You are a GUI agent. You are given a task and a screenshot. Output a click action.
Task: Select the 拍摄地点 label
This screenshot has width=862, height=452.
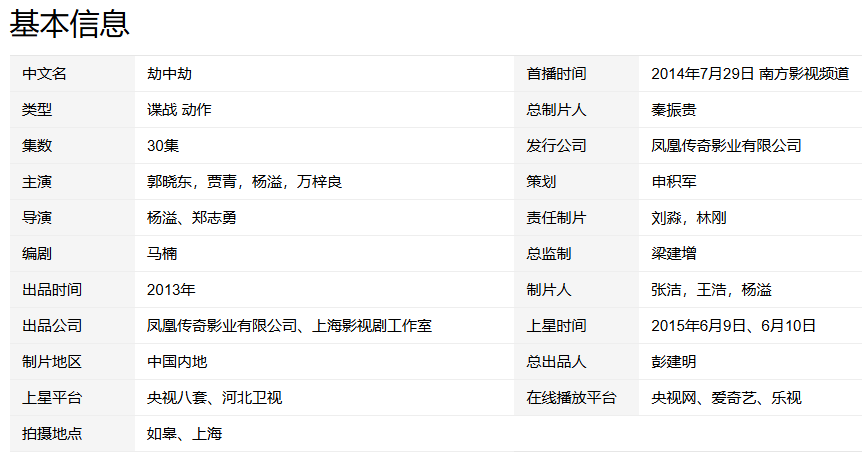pyautogui.click(x=52, y=434)
